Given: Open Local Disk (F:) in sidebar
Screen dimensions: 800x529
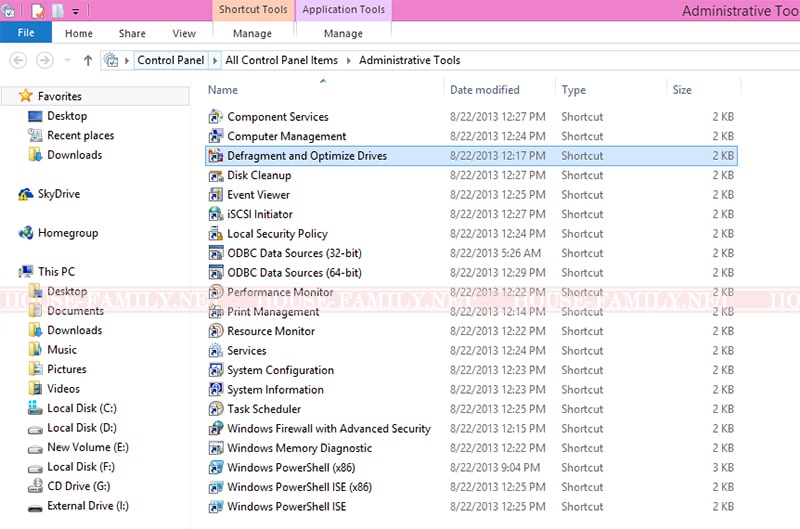Looking at the screenshot, I should click(81, 466).
